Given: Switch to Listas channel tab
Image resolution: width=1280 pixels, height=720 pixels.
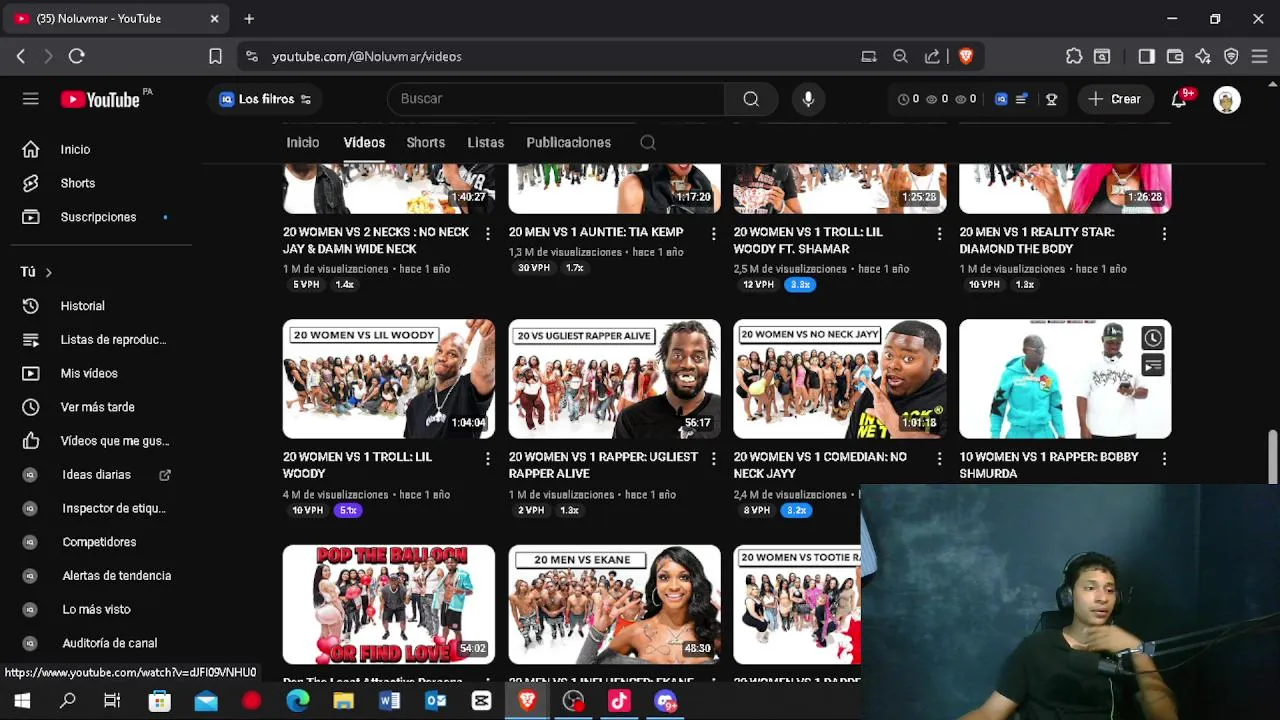Looking at the screenshot, I should [485, 142].
